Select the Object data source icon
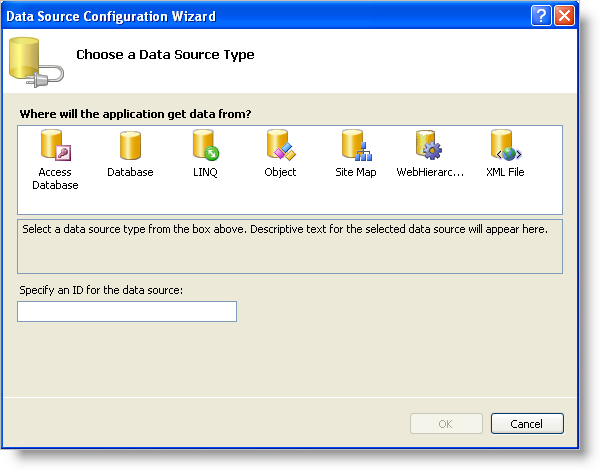600x470 pixels. pyautogui.click(x=280, y=147)
